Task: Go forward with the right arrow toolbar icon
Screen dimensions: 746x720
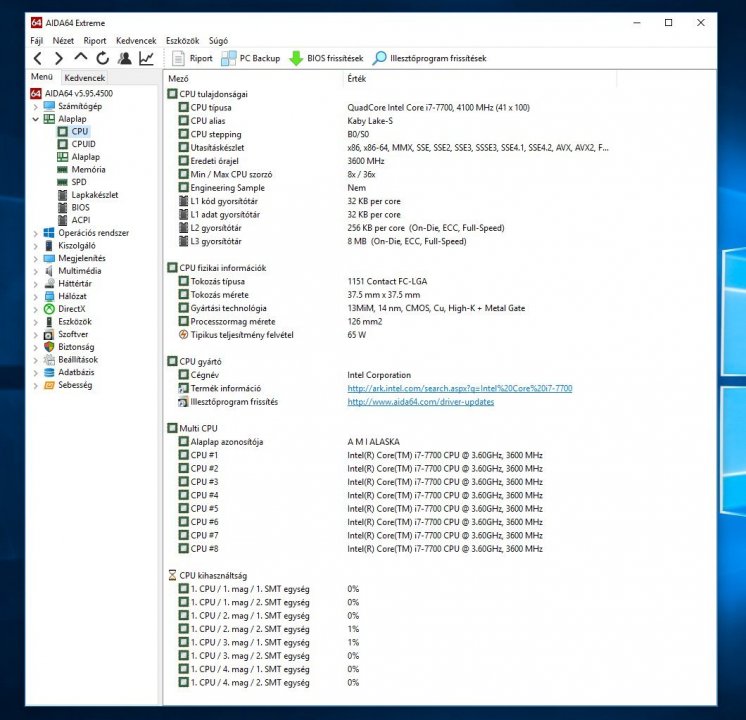Action: [x=59, y=59]
